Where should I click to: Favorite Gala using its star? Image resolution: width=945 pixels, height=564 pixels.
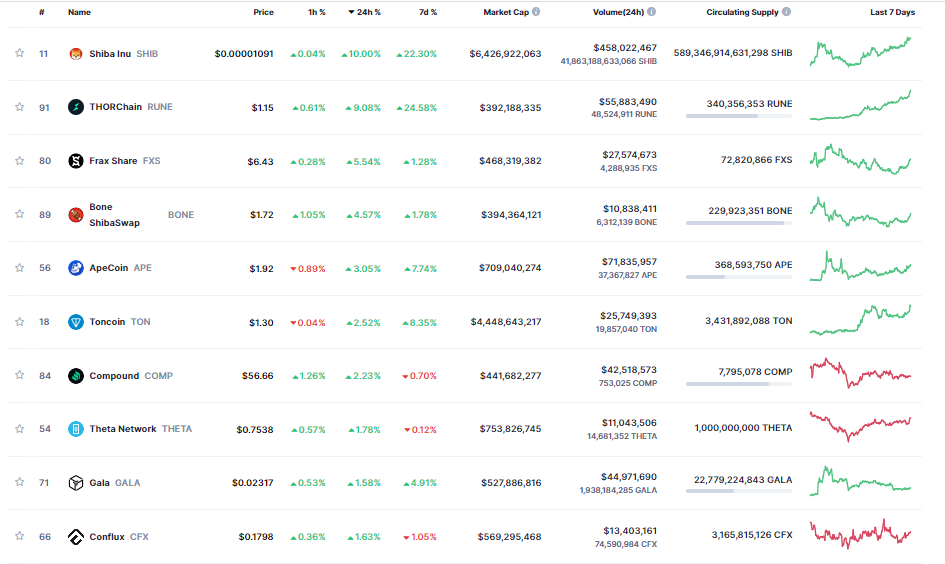click(x=19, y=482)
